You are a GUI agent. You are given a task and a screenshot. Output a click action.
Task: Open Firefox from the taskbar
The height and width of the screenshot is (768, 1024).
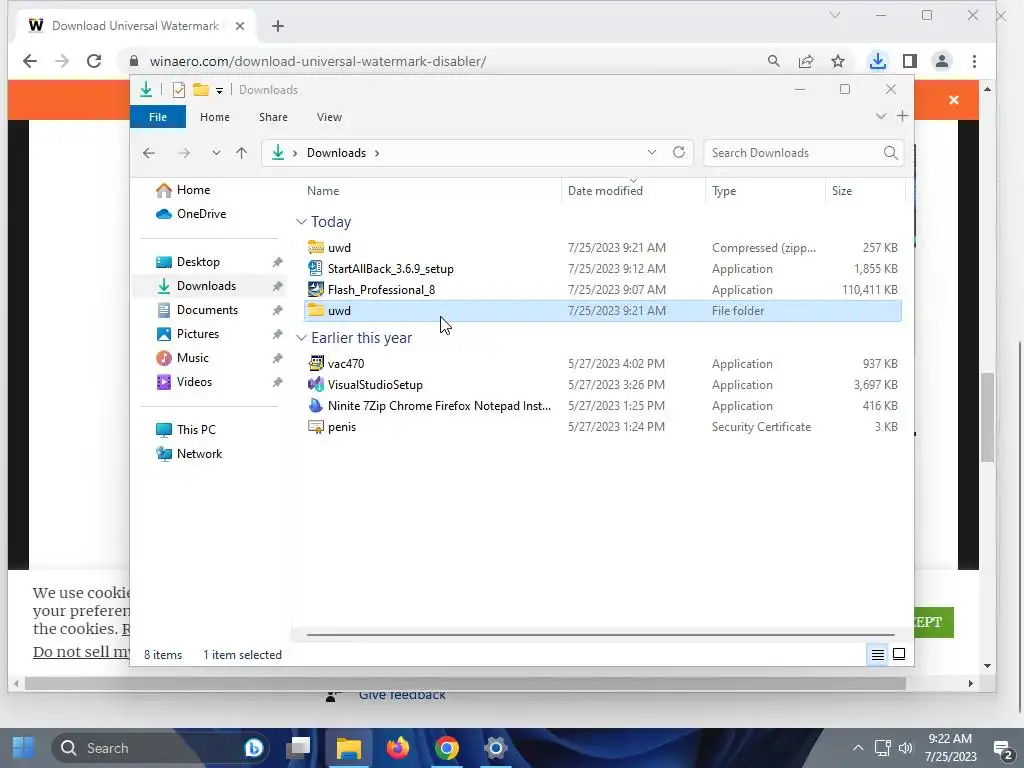coord(398,748)
